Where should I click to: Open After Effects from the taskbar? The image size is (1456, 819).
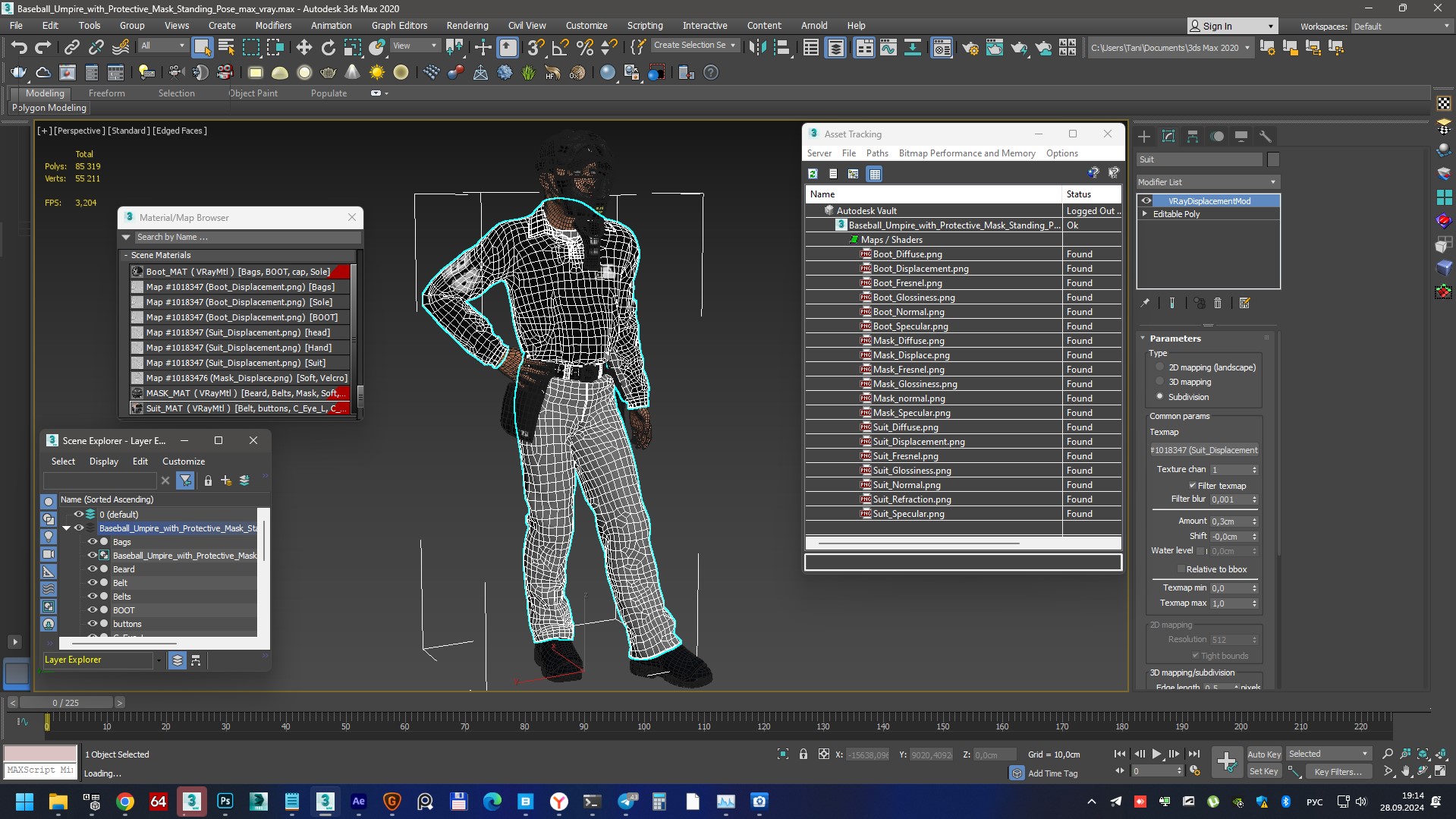[x=359, y=802]
